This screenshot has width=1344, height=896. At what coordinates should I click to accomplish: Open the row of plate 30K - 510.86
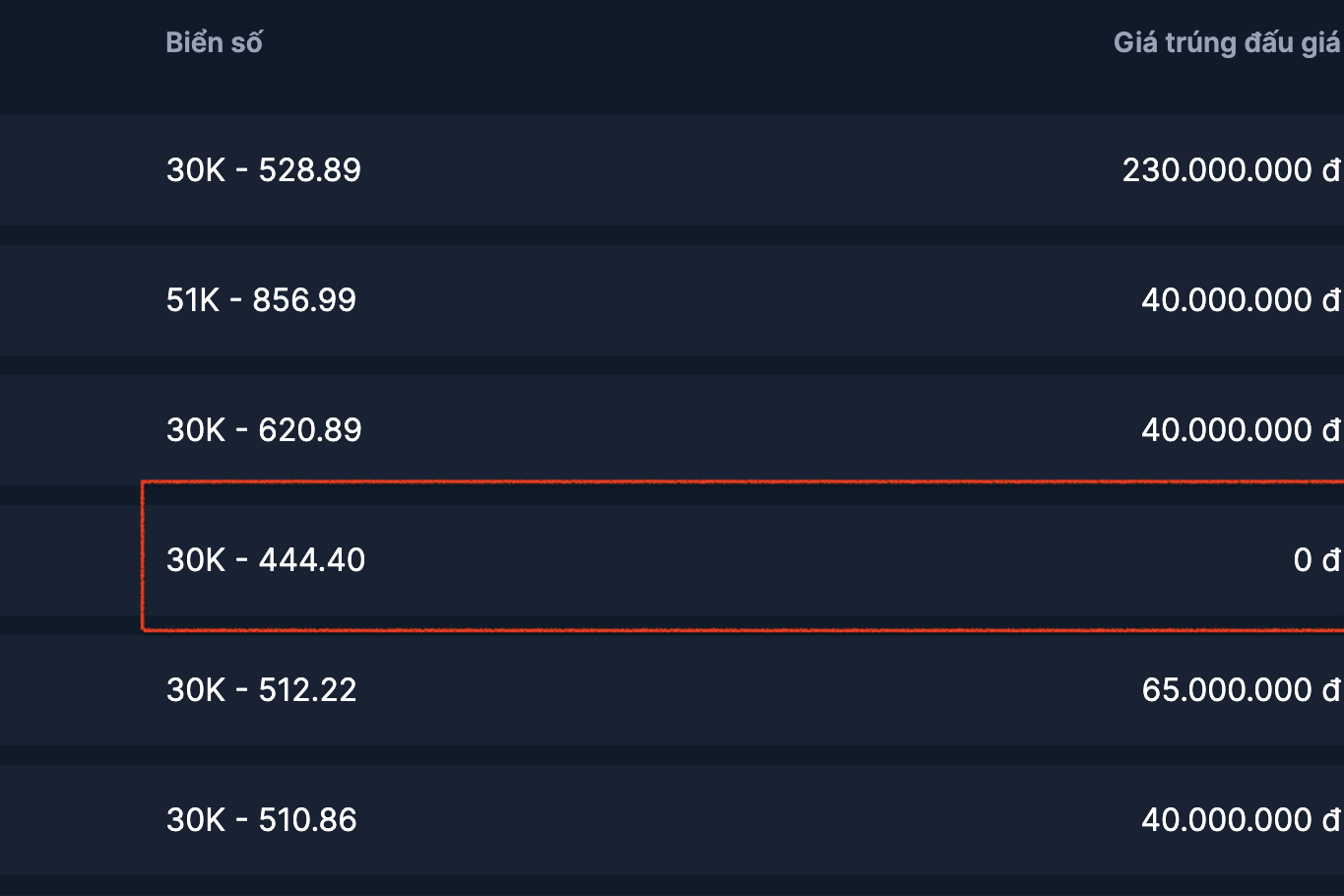point(689,820)
